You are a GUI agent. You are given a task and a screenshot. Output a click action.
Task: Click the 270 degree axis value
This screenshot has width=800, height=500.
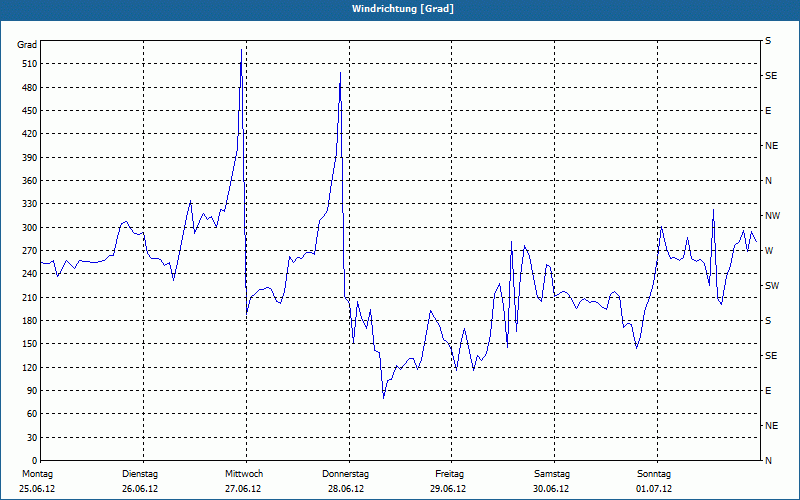tap(30, 251)
